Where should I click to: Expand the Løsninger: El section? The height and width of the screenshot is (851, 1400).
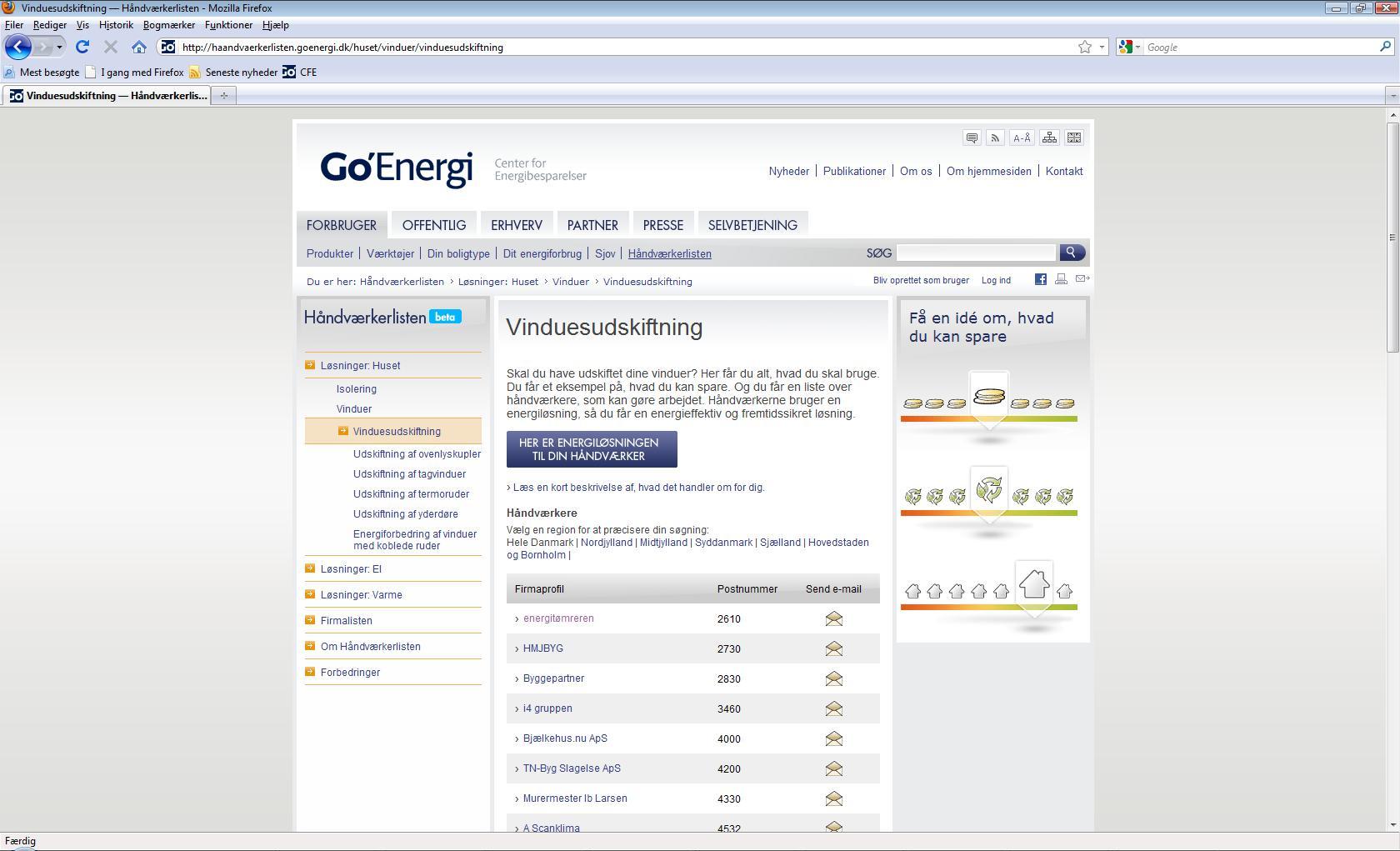[x=351, y=569]
